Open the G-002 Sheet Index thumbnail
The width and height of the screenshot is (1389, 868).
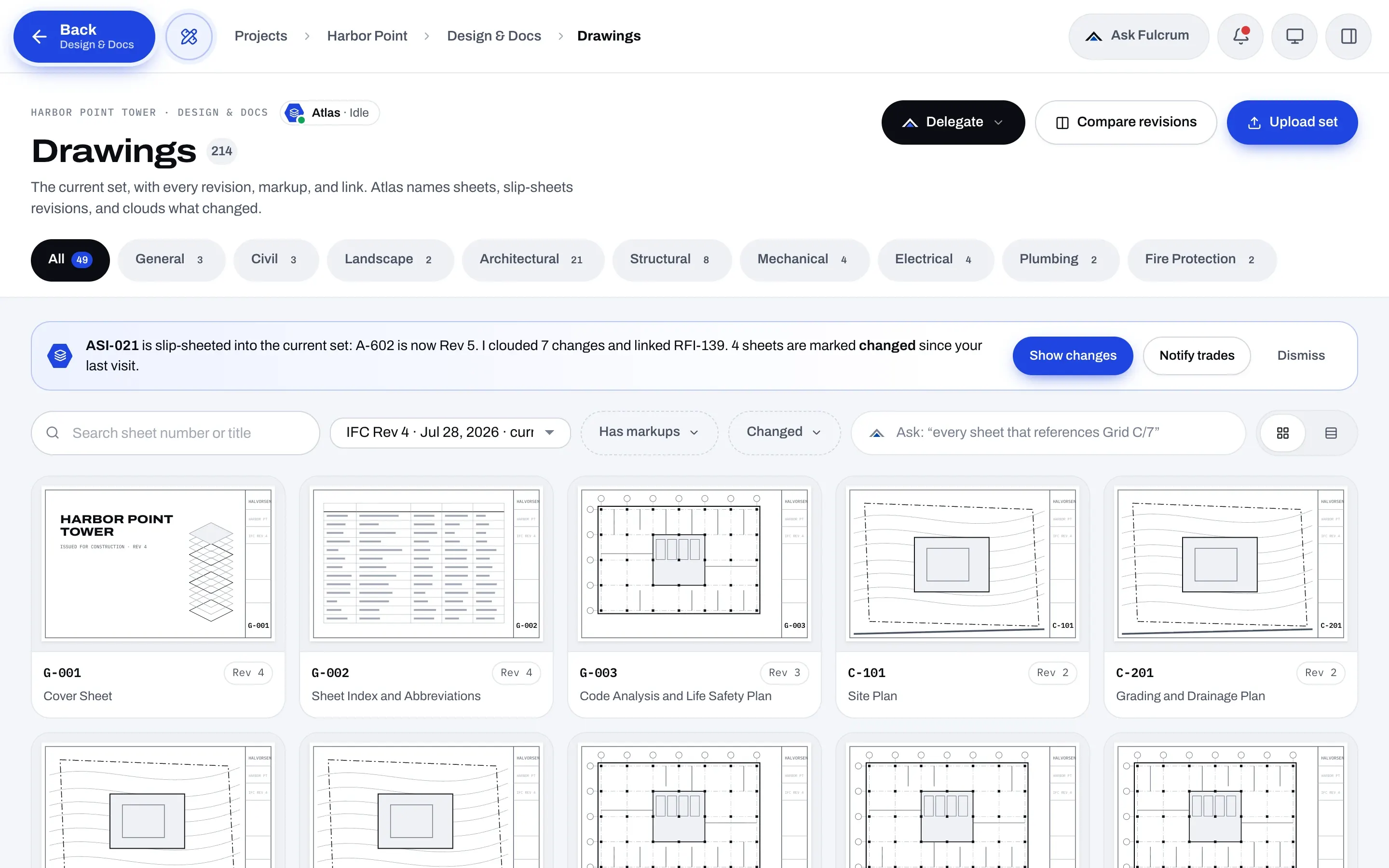426,563
